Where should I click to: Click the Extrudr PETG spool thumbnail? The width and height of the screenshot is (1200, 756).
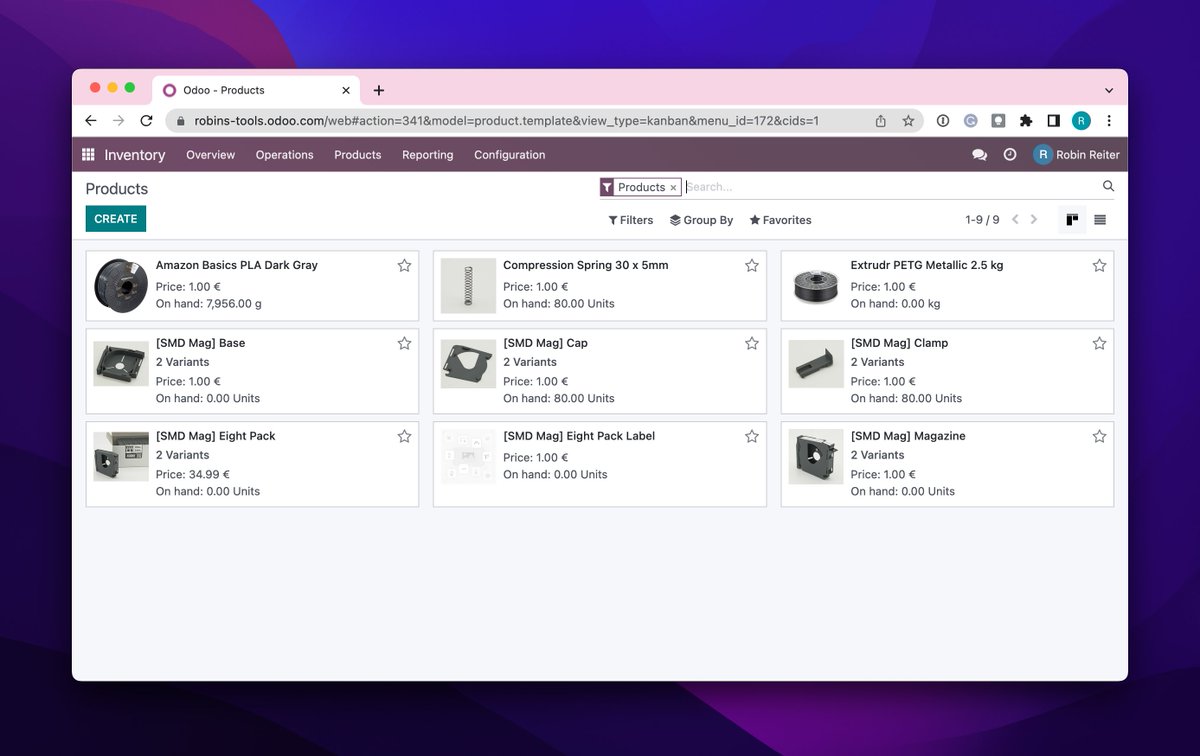click(x=816, y=285)
